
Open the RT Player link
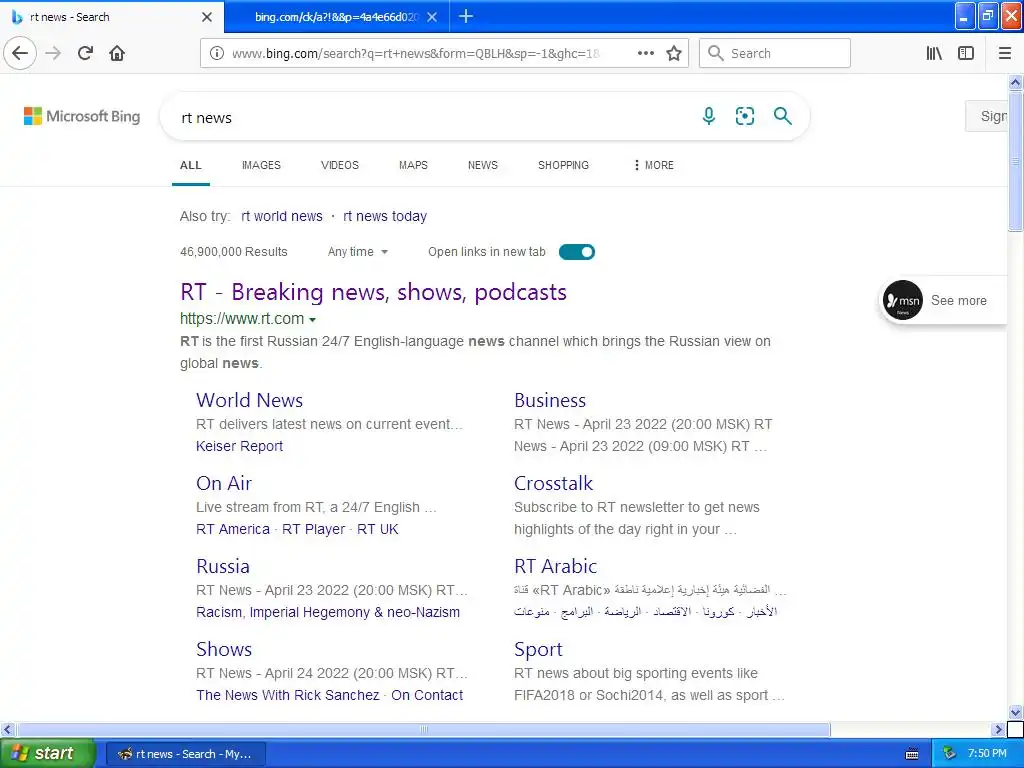click(313, 529)
